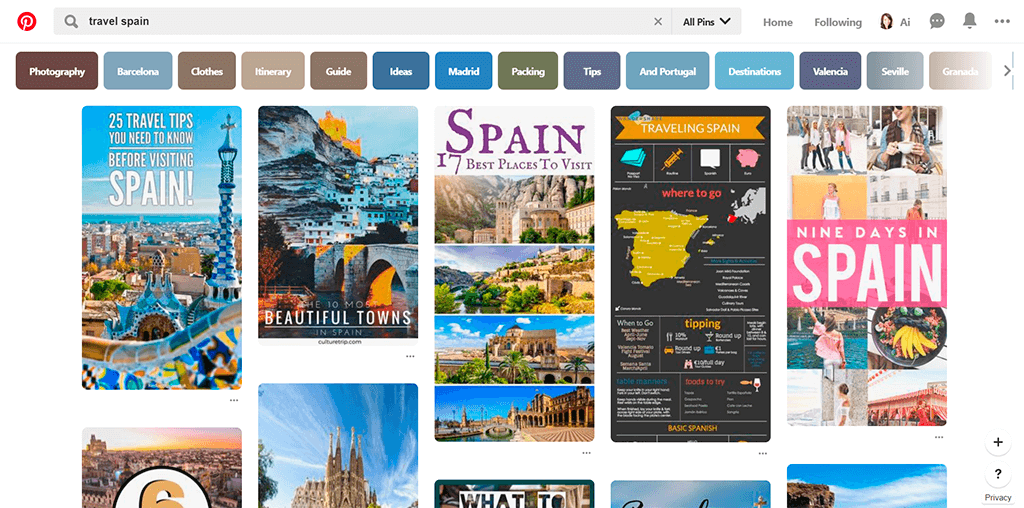Show more filter chips with right arrow

pyautogui.click(x=1007, y=71)
